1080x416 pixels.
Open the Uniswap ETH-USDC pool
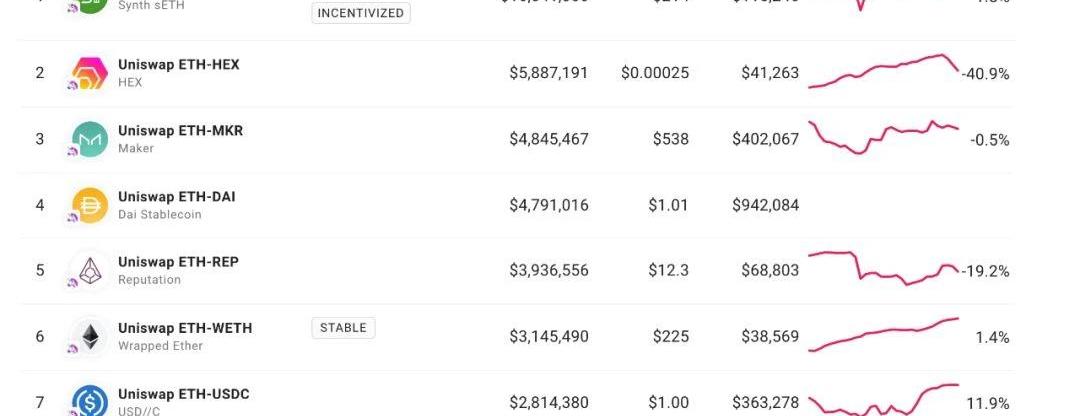click(184, 395)
